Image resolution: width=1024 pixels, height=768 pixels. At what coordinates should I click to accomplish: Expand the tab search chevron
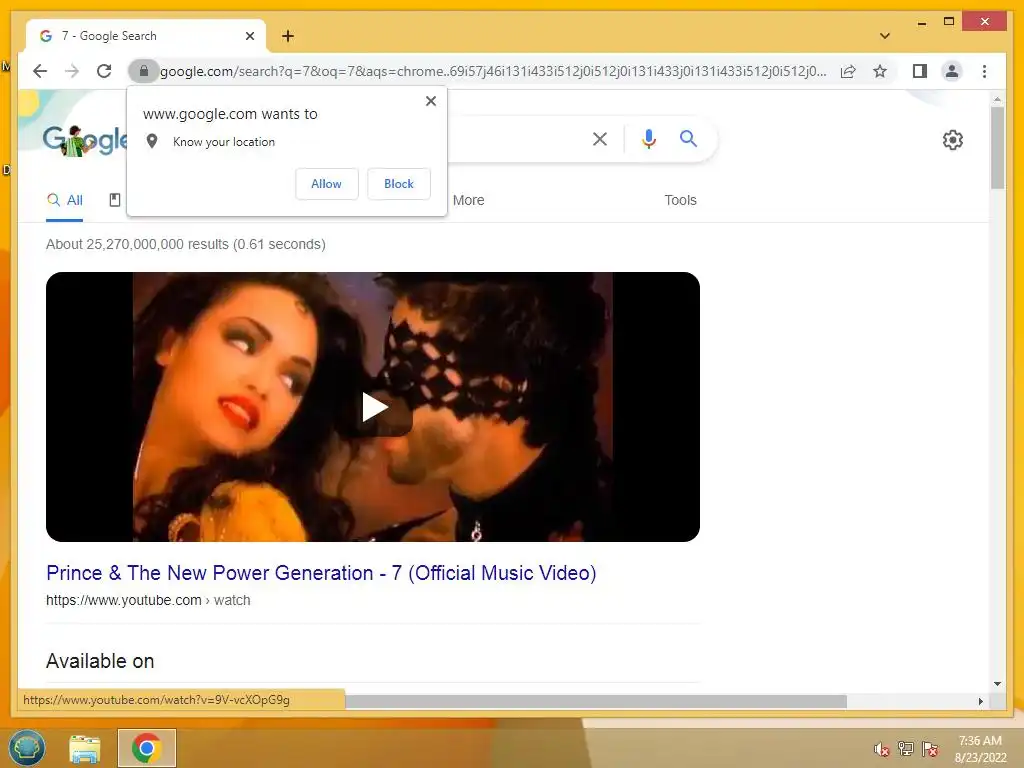(884, 36)
